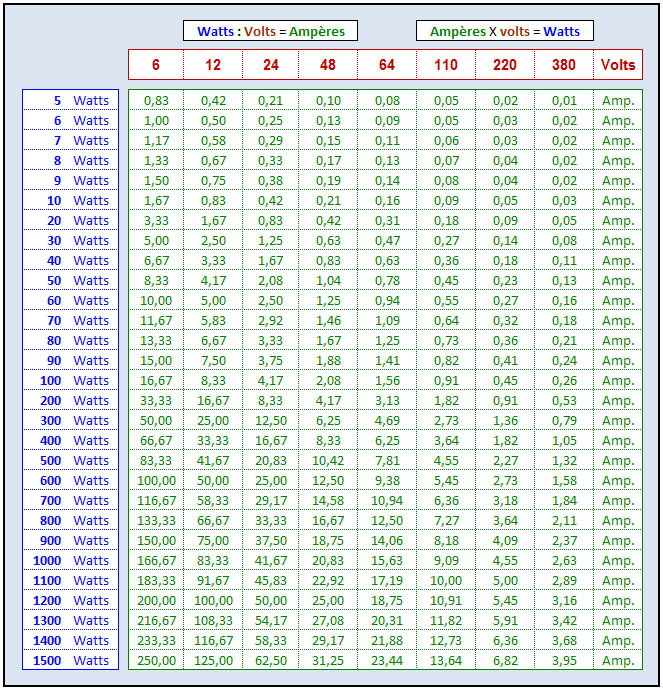Select the "1500 Watts" row label
The image size is (663, 690).
click(70, 661)
